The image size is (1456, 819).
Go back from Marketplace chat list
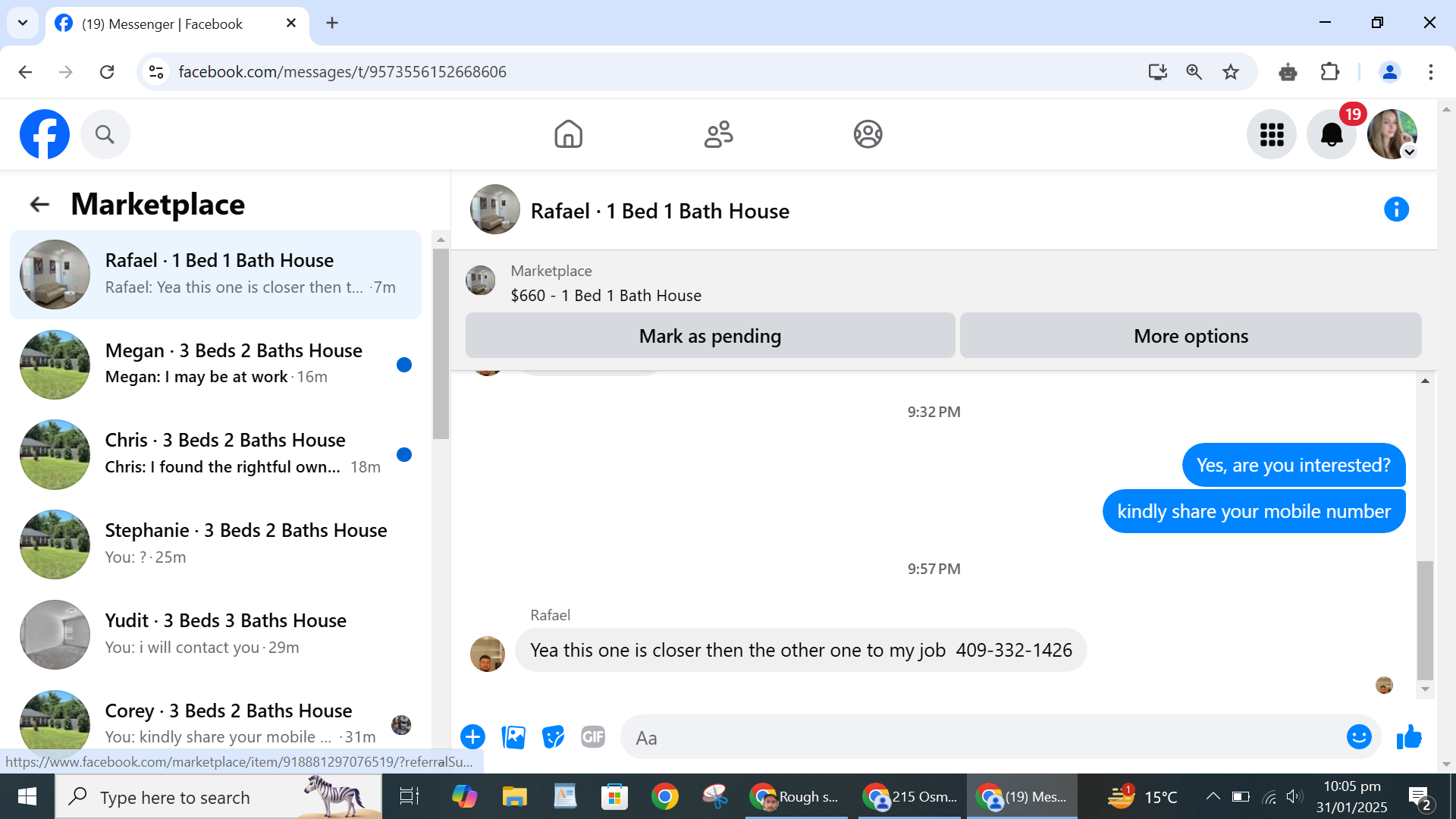(x=39, y=204)
